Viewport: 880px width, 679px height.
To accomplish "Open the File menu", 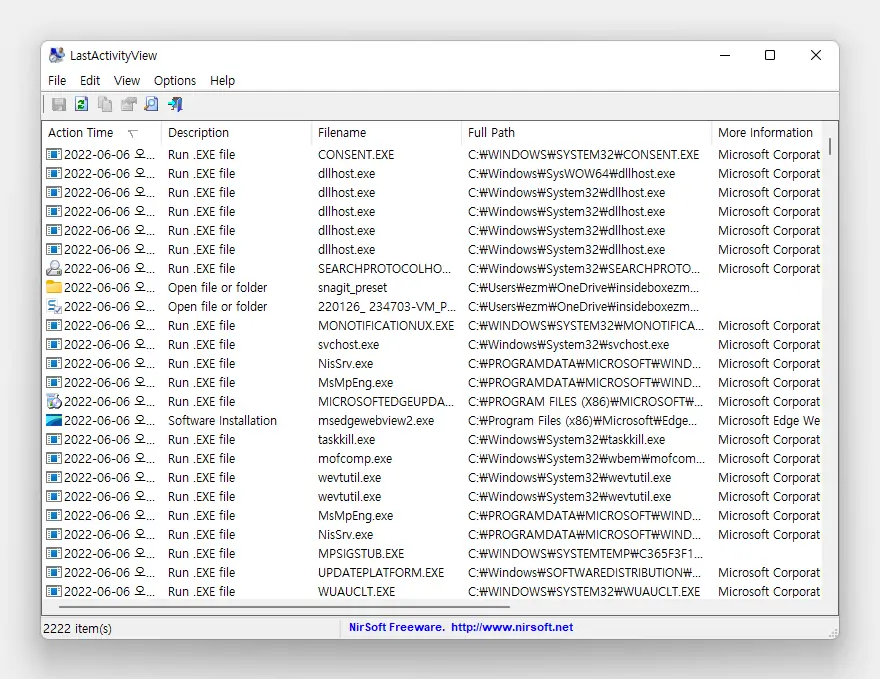I will click(x=57, y=81).
